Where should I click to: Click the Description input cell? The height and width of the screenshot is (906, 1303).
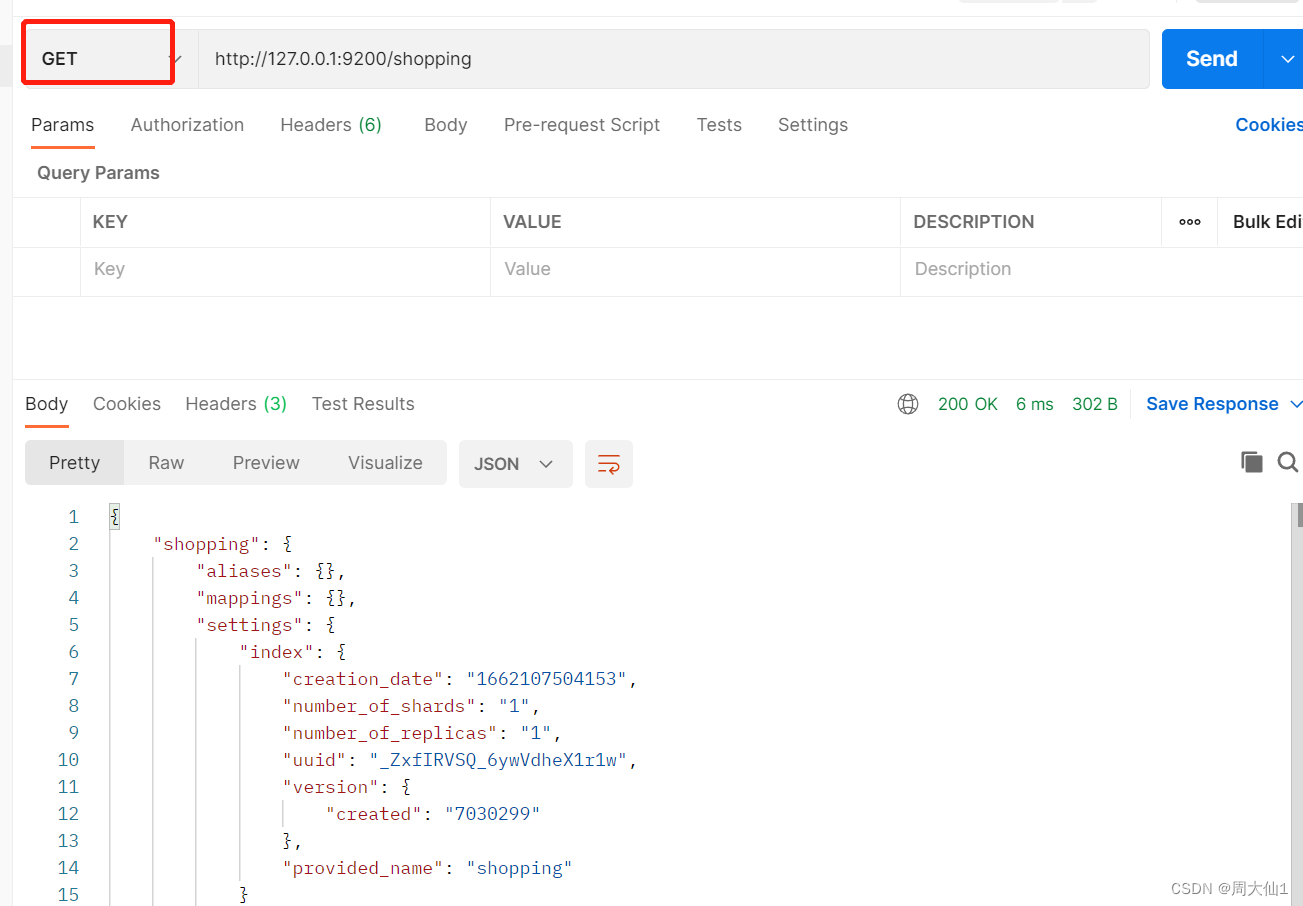(x=1101, y=270)
